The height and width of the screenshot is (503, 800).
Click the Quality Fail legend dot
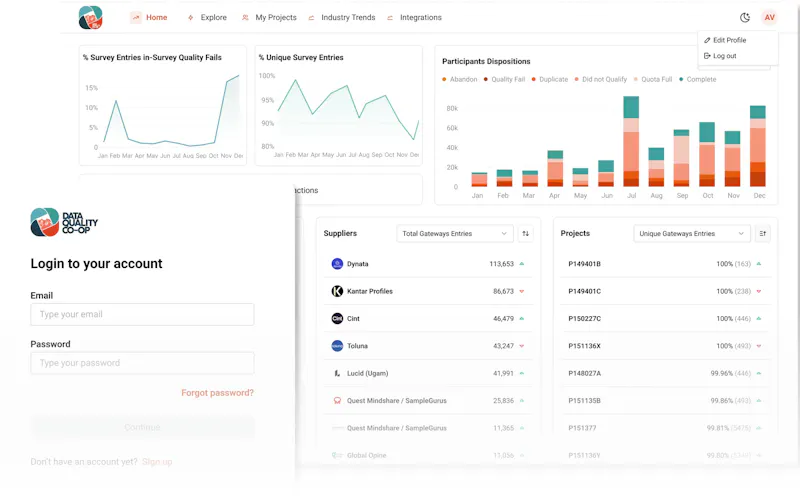(x=486, y=79)
